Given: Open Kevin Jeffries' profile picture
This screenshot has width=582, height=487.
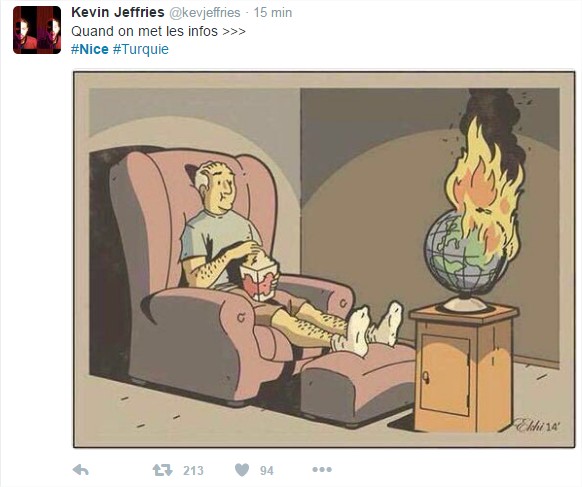Looking at the screenshot, I should [37, 30].
